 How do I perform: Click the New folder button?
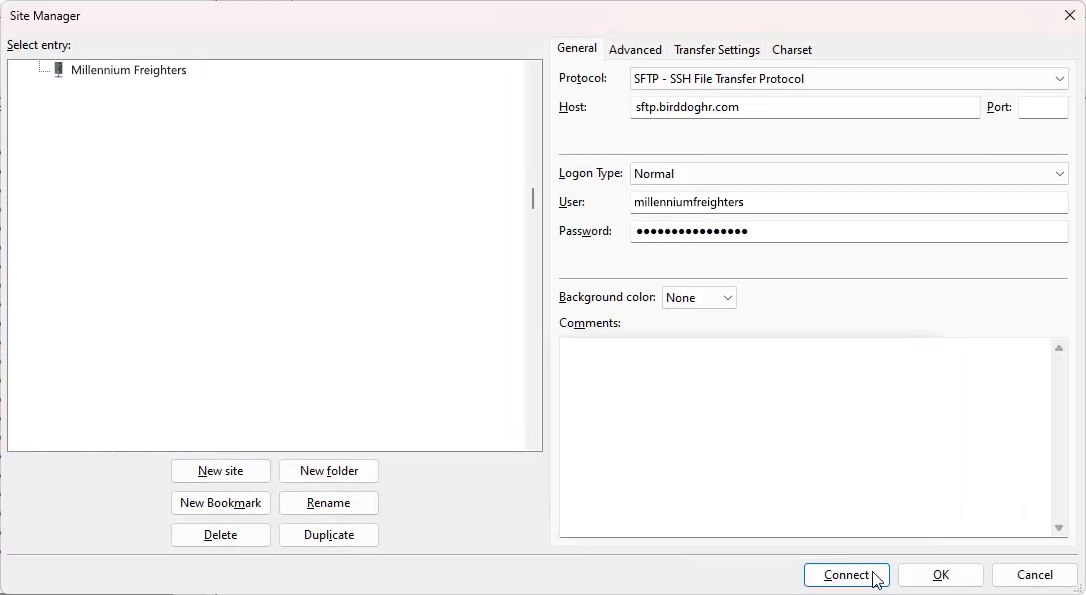pyautogui.click(x=329, y=471)
